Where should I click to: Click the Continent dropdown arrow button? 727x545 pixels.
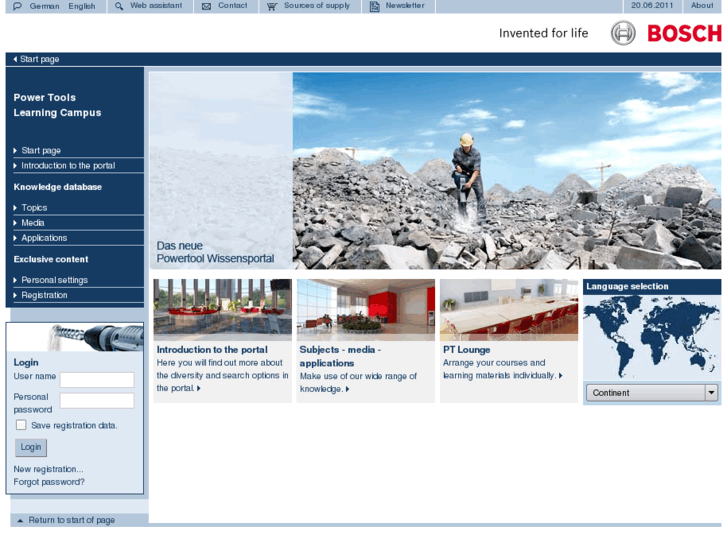pos(711,393)
